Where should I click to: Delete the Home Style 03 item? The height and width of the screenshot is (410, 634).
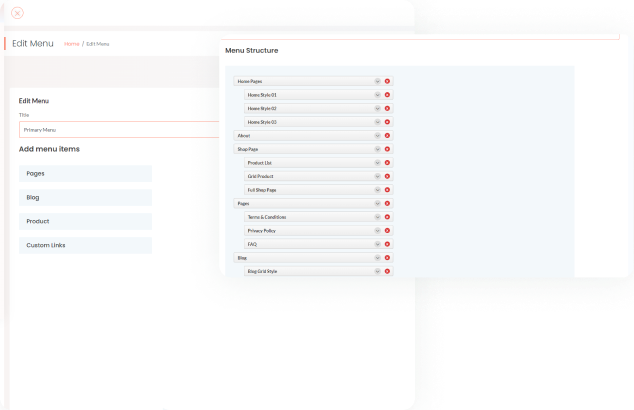pyautogui.click(x=387, y=122)
